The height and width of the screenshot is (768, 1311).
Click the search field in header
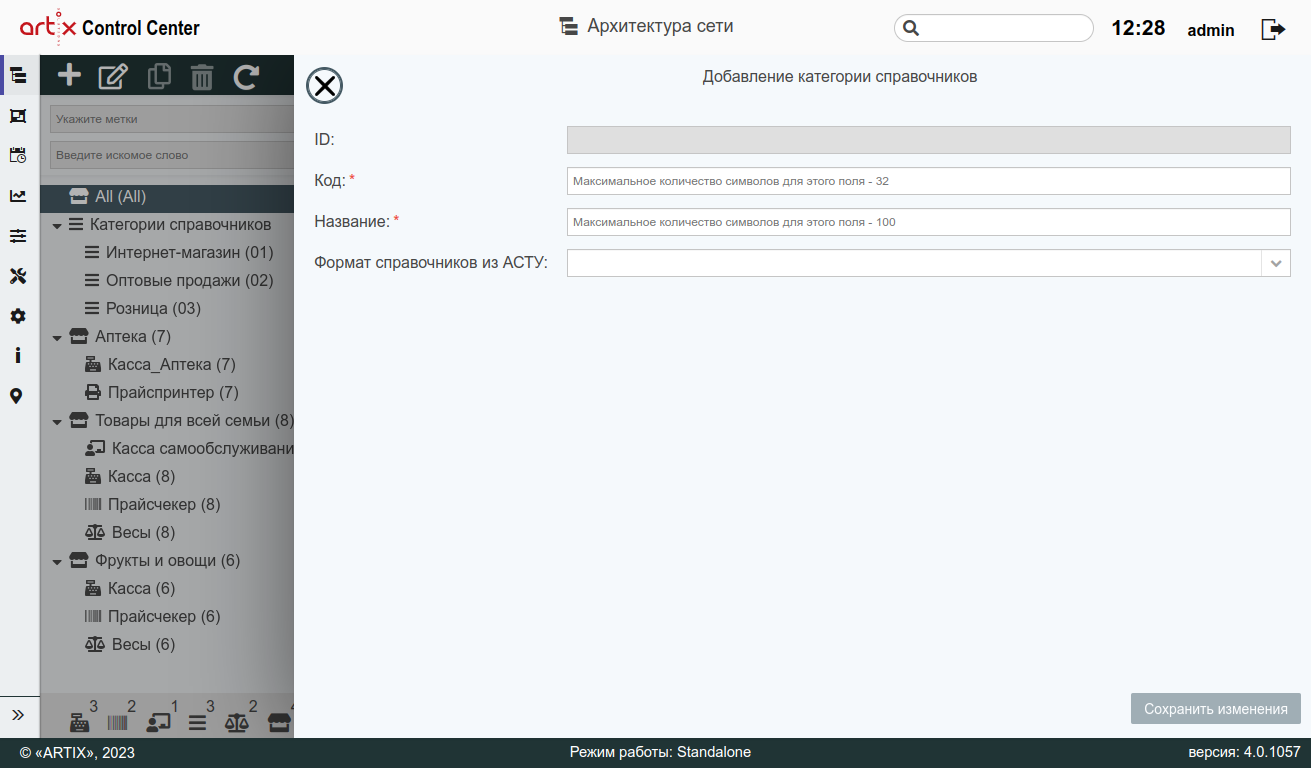[x=993, y=28]
